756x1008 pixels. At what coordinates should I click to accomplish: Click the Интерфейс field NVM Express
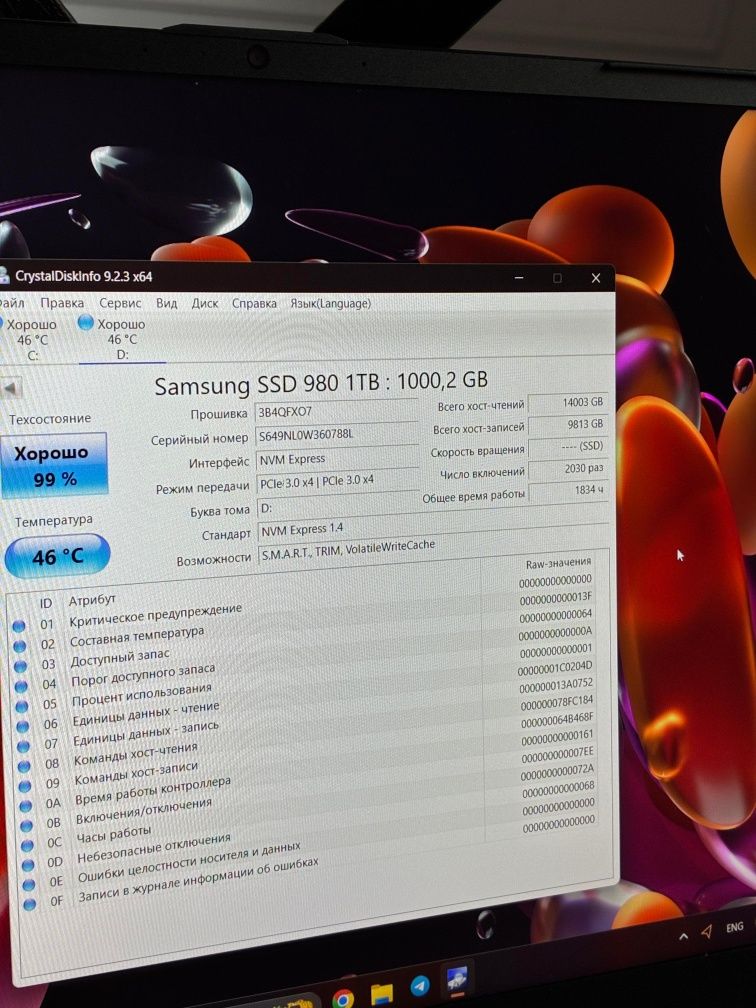point(338,459)
